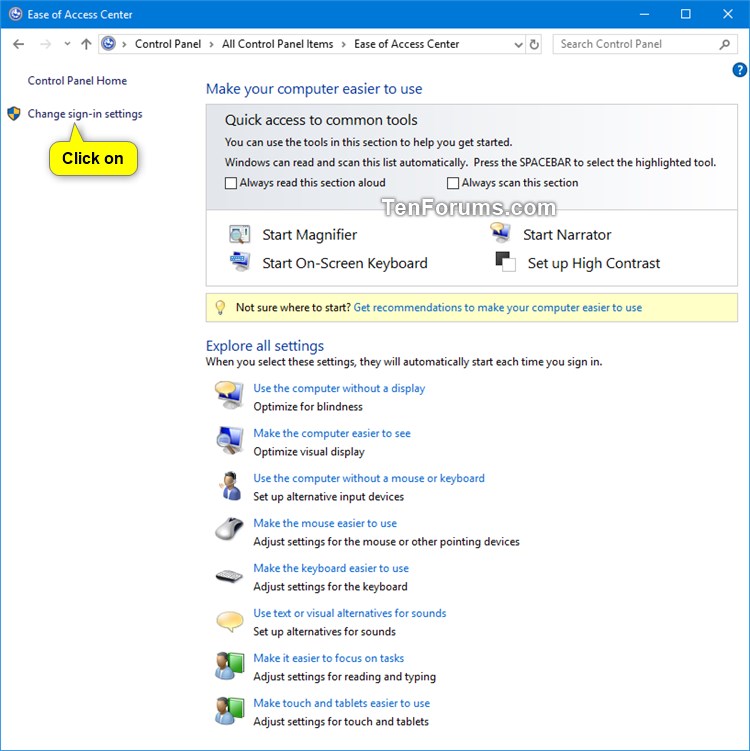Open 'Make it easier to focus on tasks'

coord(329,658)
